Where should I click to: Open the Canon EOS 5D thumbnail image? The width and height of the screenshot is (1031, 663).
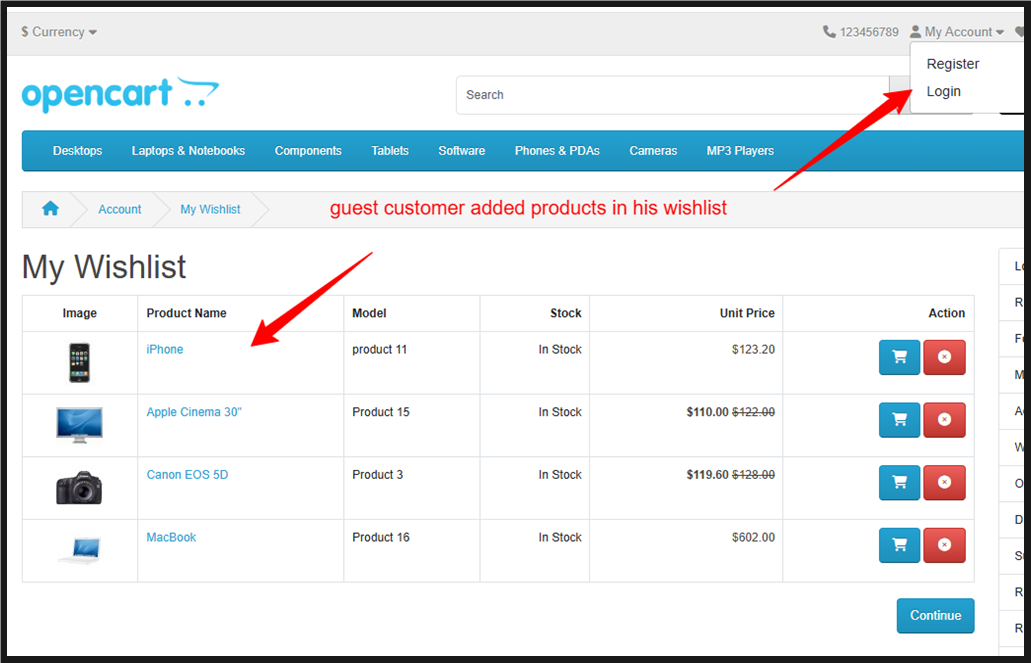79,487
